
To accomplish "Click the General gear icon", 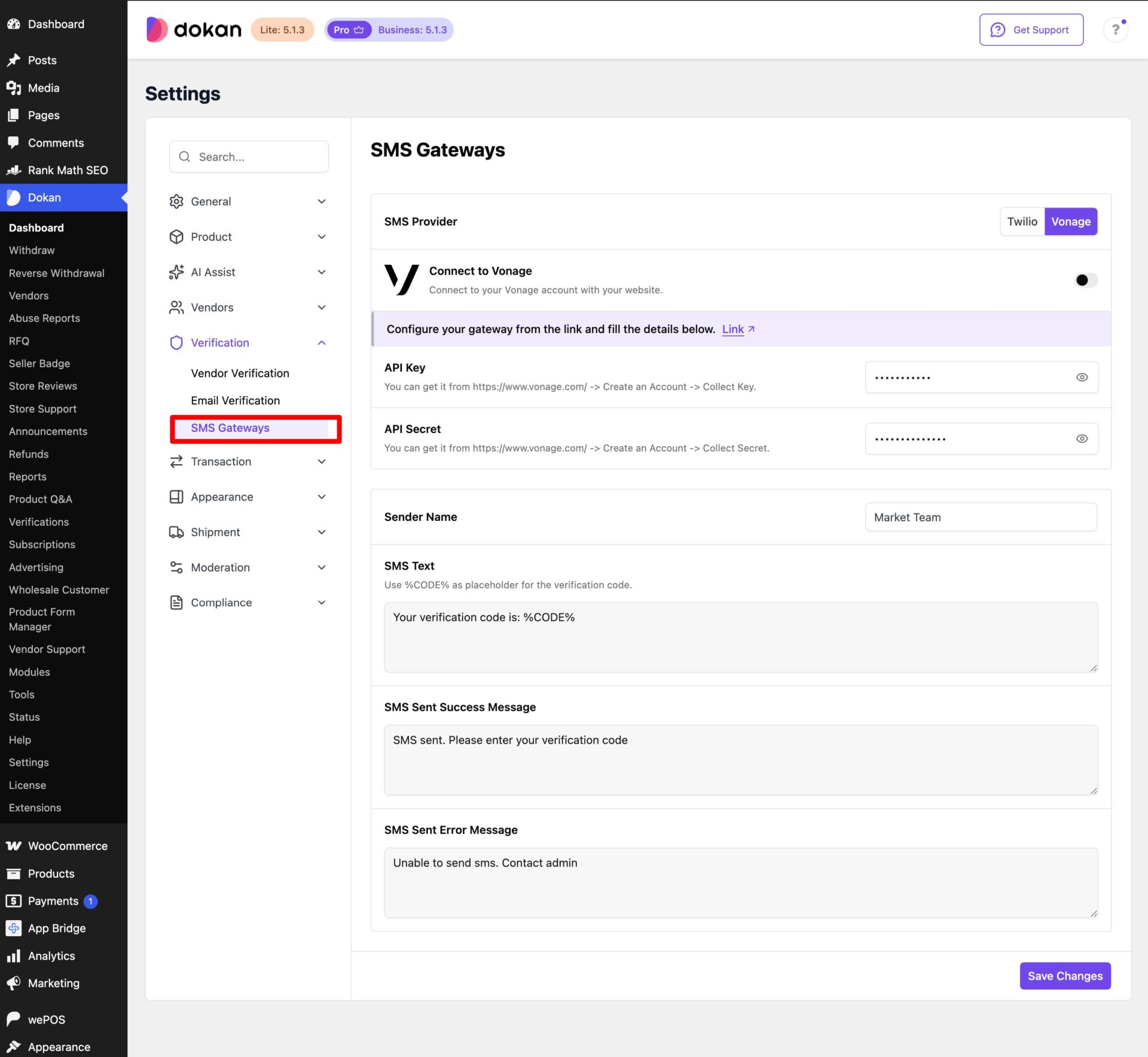I will coord(176,202).
